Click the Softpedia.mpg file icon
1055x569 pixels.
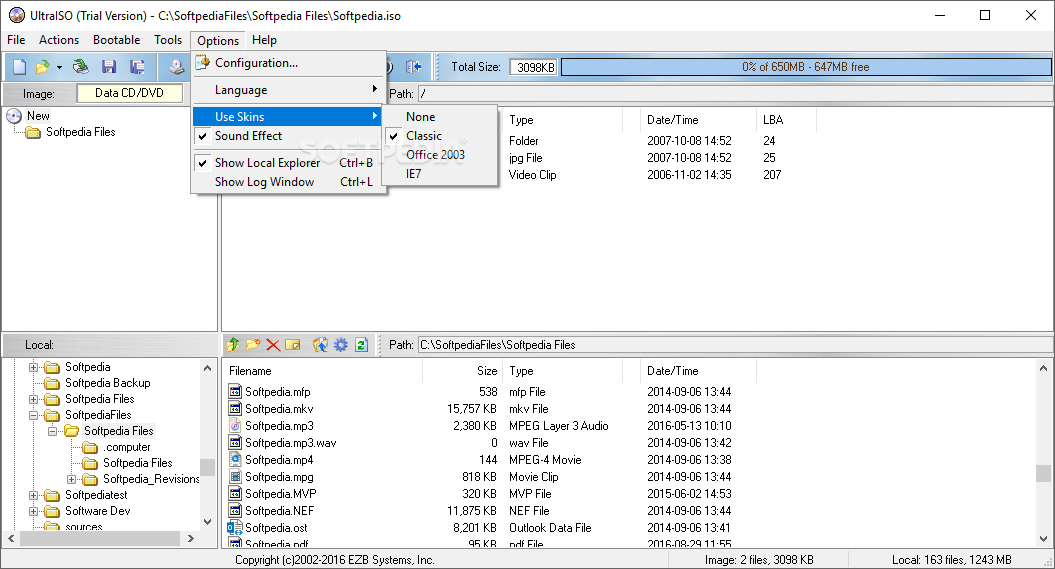pos(235,477)
